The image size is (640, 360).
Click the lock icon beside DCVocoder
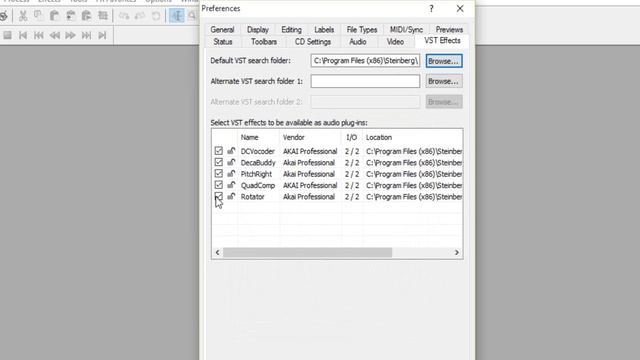pyautogui.click(x=231, y=151)
